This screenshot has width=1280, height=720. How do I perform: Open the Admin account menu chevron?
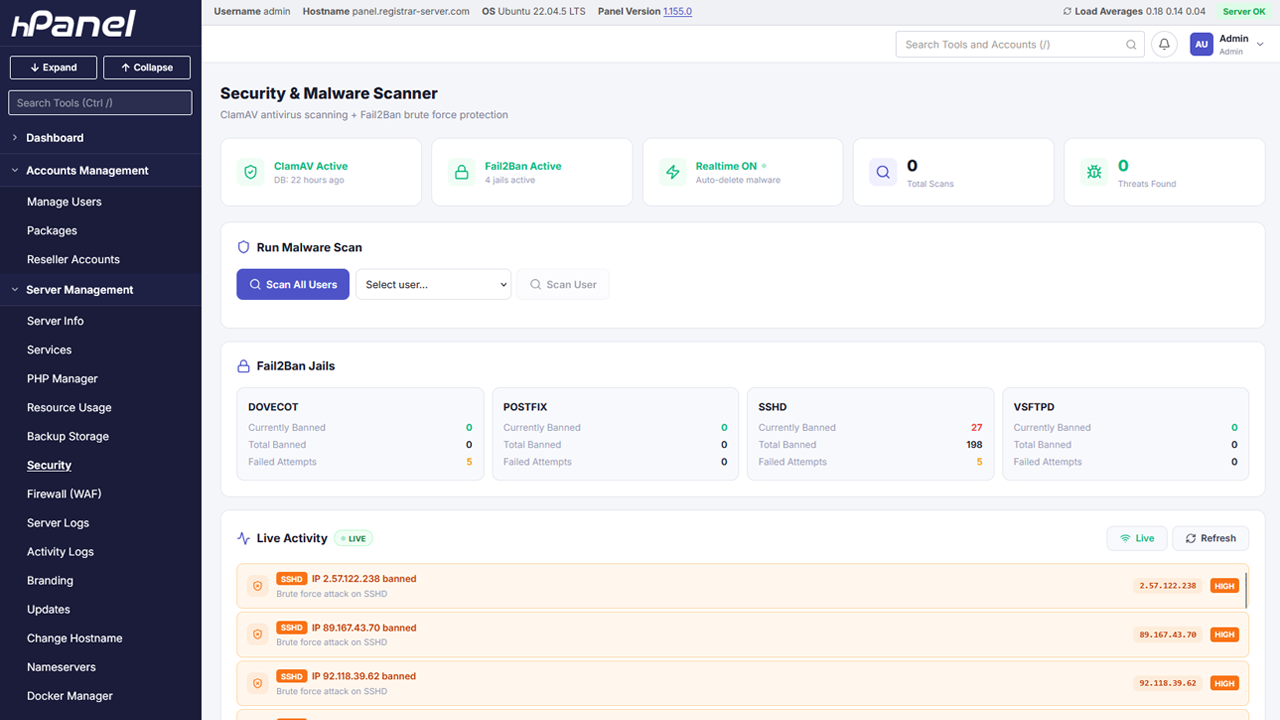click(x=1260, y=44)
